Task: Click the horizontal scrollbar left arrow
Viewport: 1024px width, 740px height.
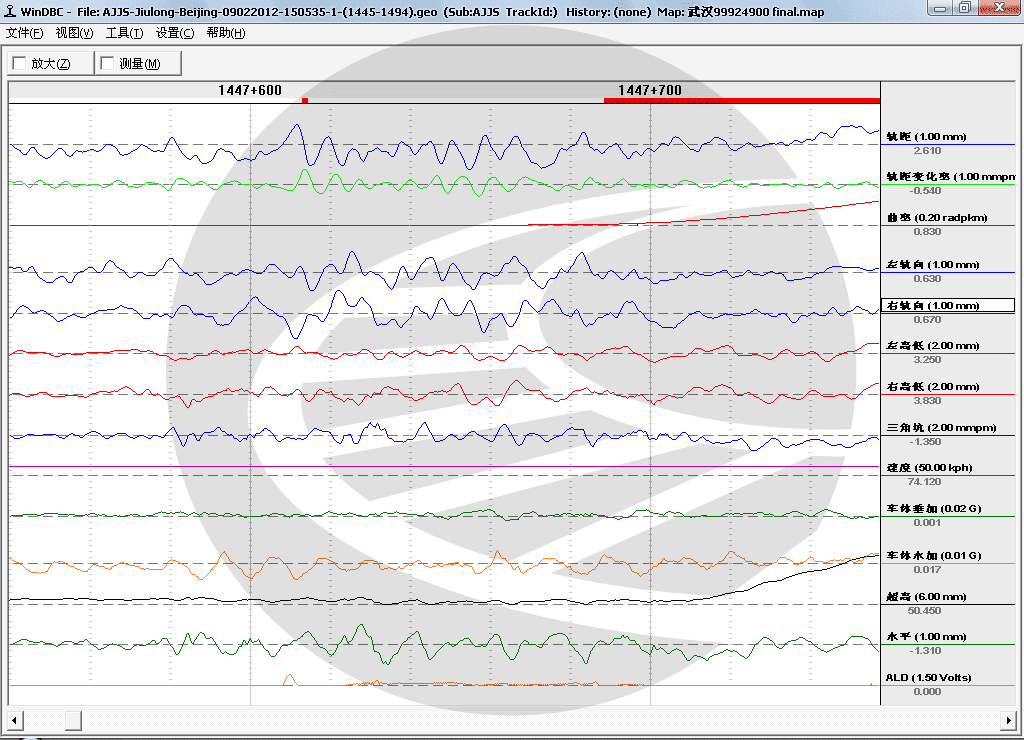Action: 16,720
